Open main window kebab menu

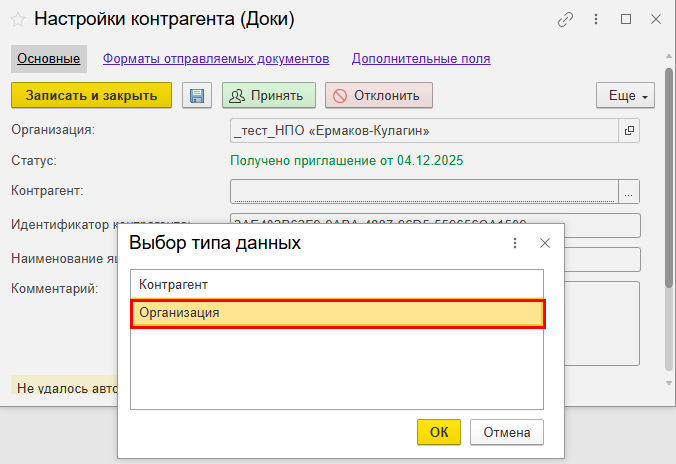[596, 19]
